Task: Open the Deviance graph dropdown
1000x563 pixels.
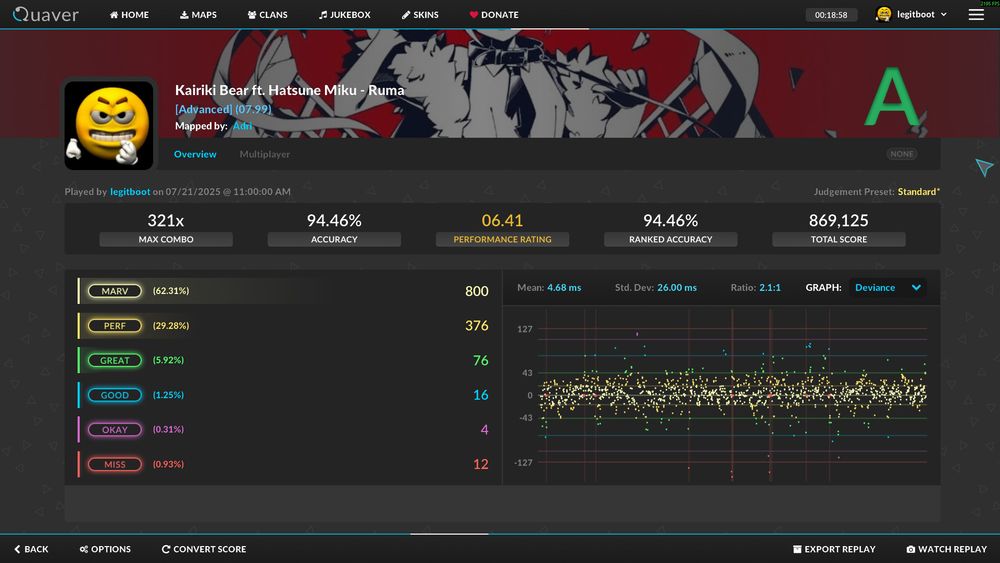Action: [x=888, y=288]
